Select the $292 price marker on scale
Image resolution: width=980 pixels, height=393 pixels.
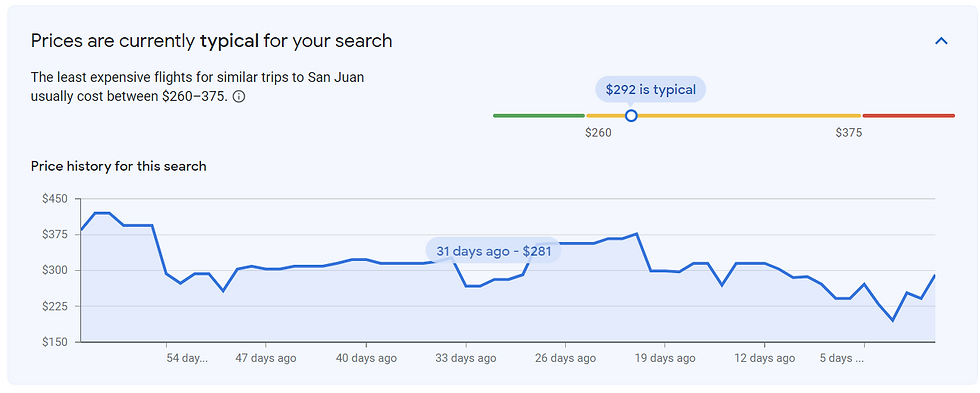[x=631, y=116]
